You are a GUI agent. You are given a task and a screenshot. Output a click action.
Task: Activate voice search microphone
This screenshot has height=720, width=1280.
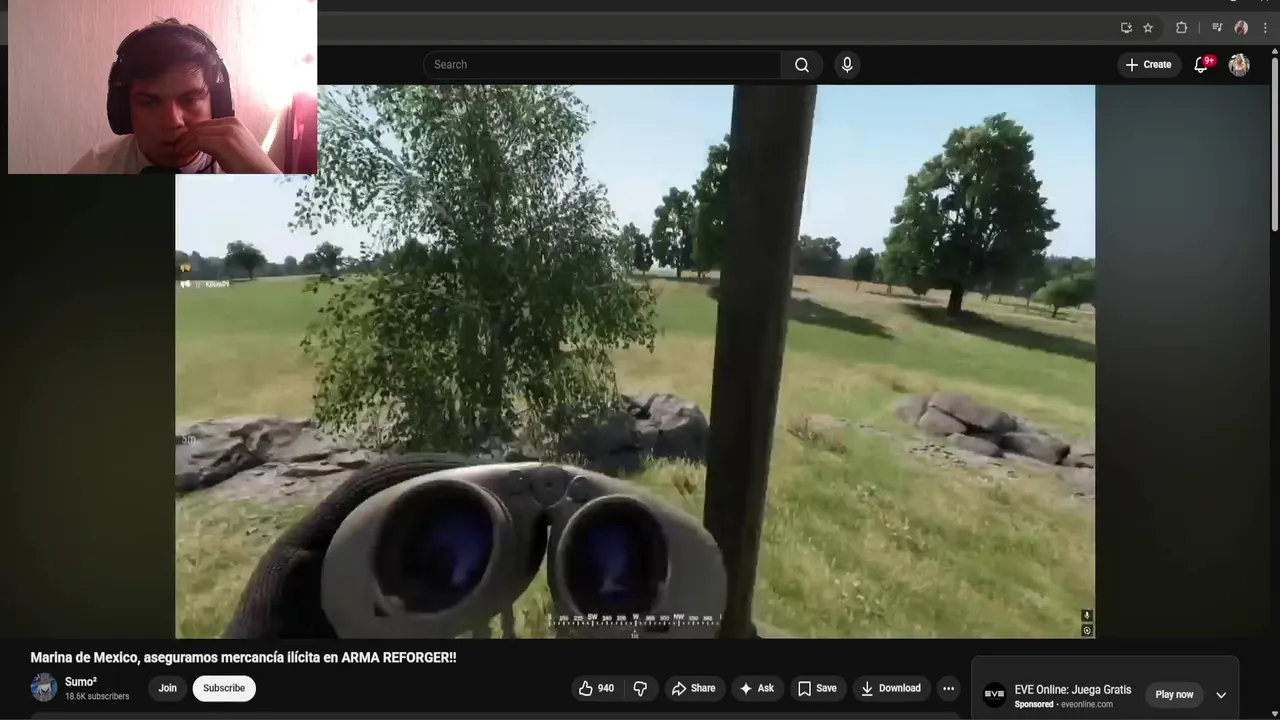[847, 65]
